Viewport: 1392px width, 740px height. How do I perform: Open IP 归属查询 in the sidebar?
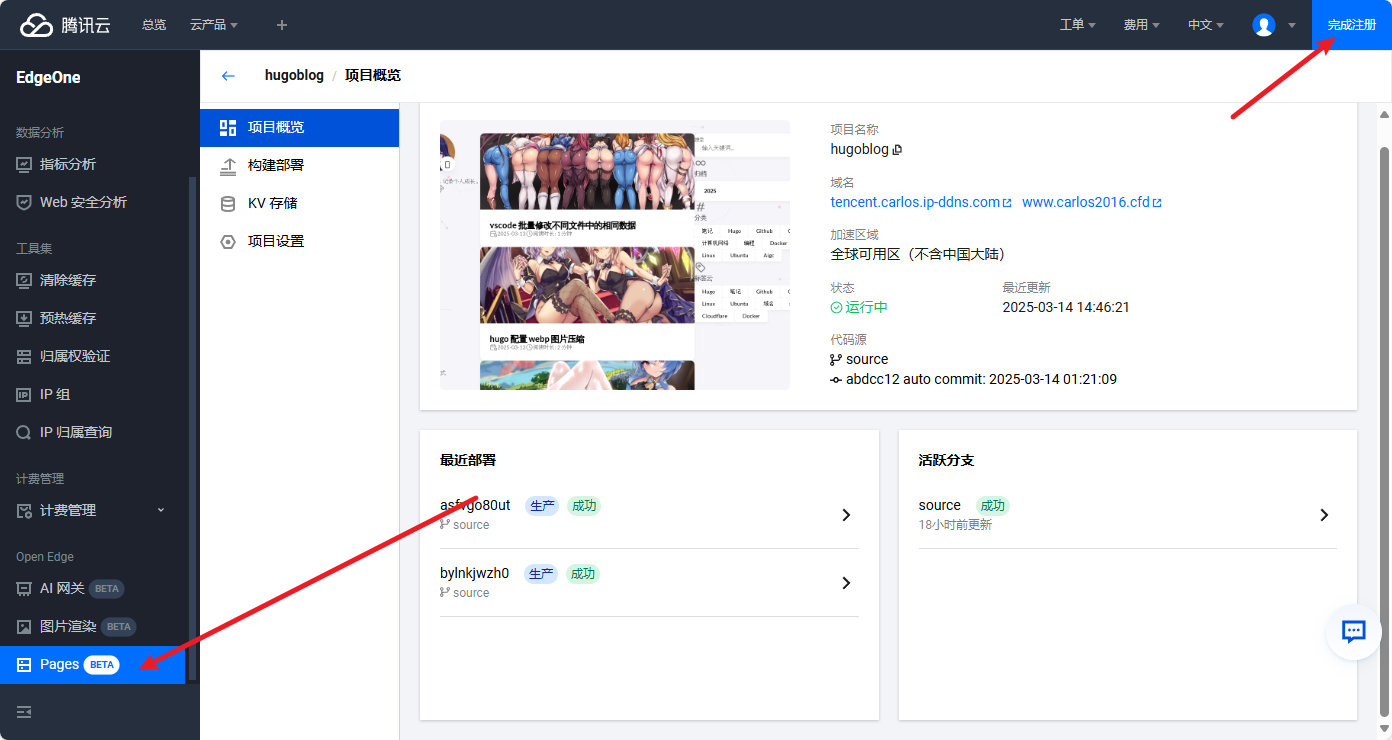pyautogui.click(x=92, y=432)
